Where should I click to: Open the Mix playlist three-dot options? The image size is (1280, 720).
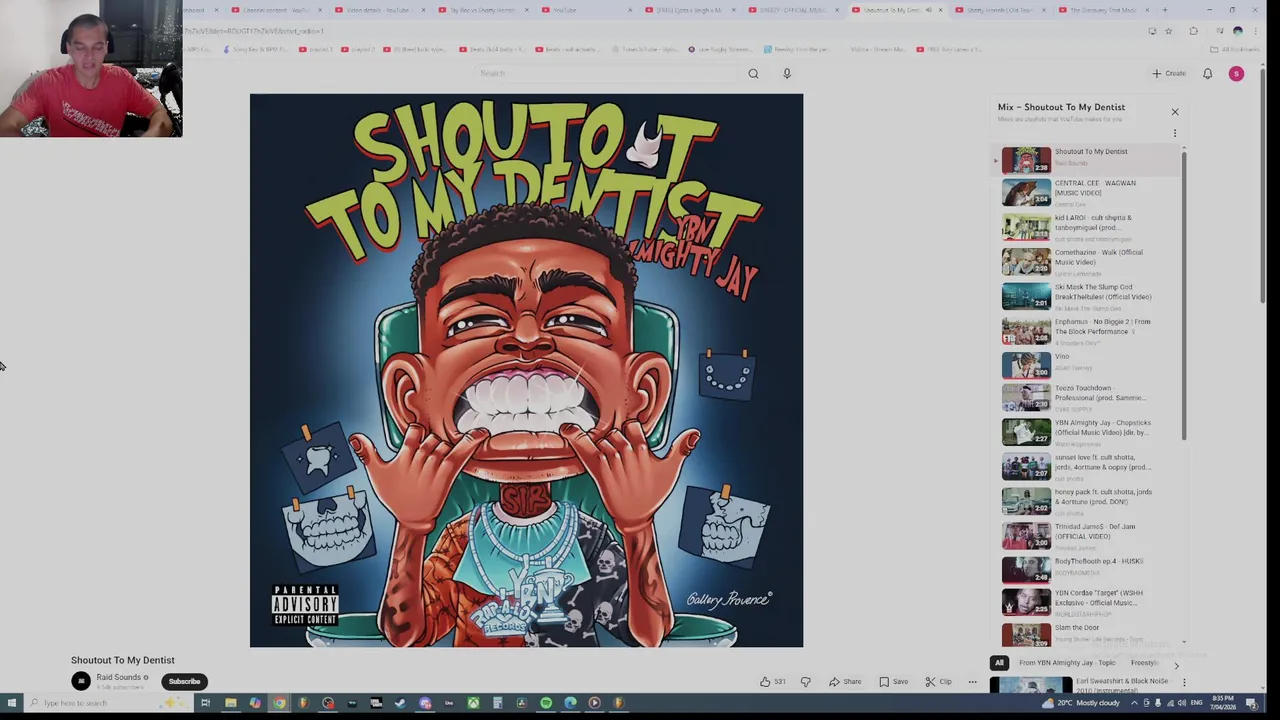click(1175, 133)
